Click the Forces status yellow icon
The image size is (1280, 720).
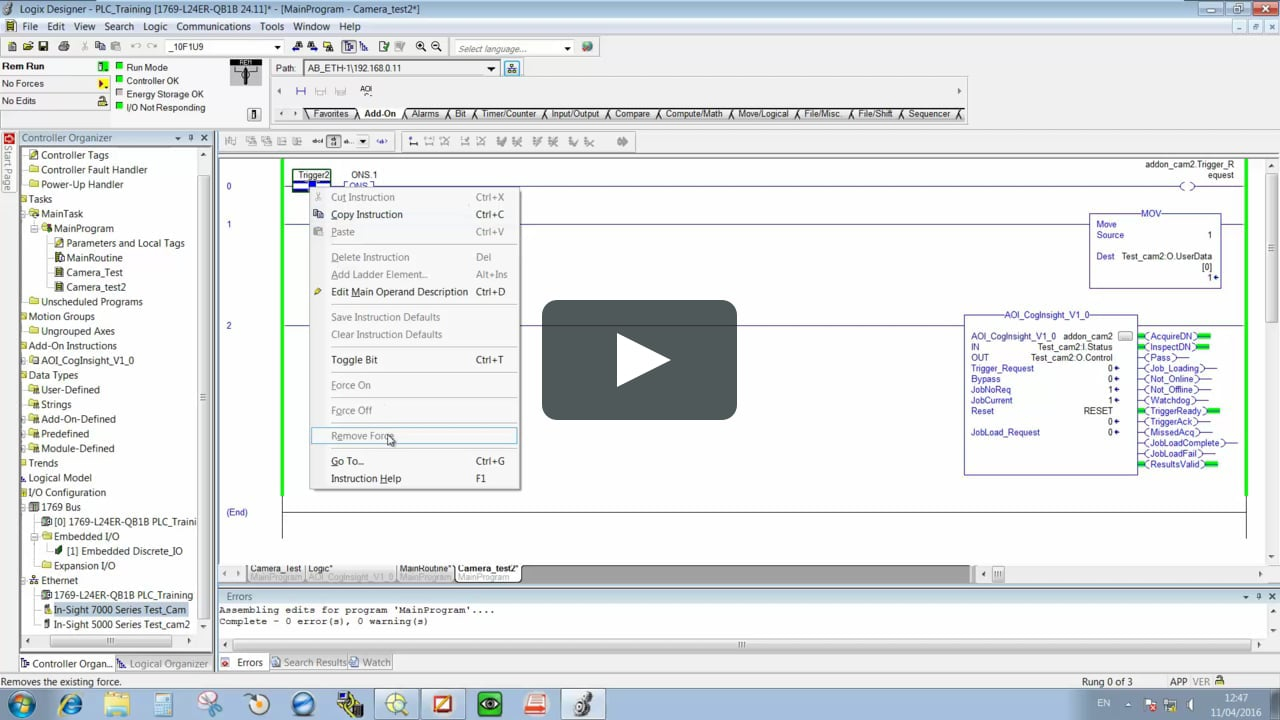(x=103, y=84)
